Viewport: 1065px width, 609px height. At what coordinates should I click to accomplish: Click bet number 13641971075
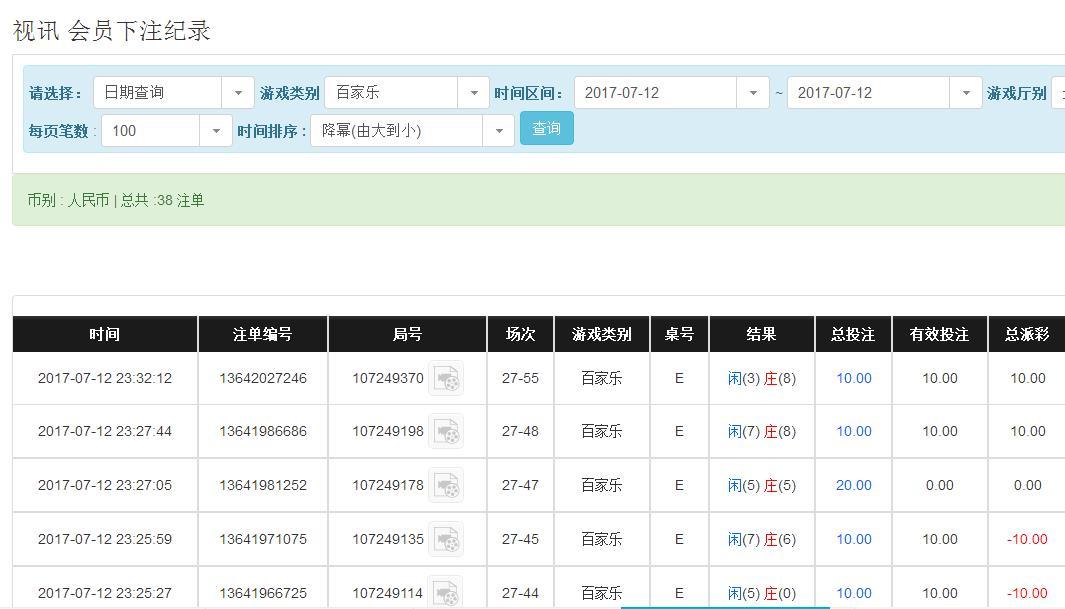(x=263, y=539)
